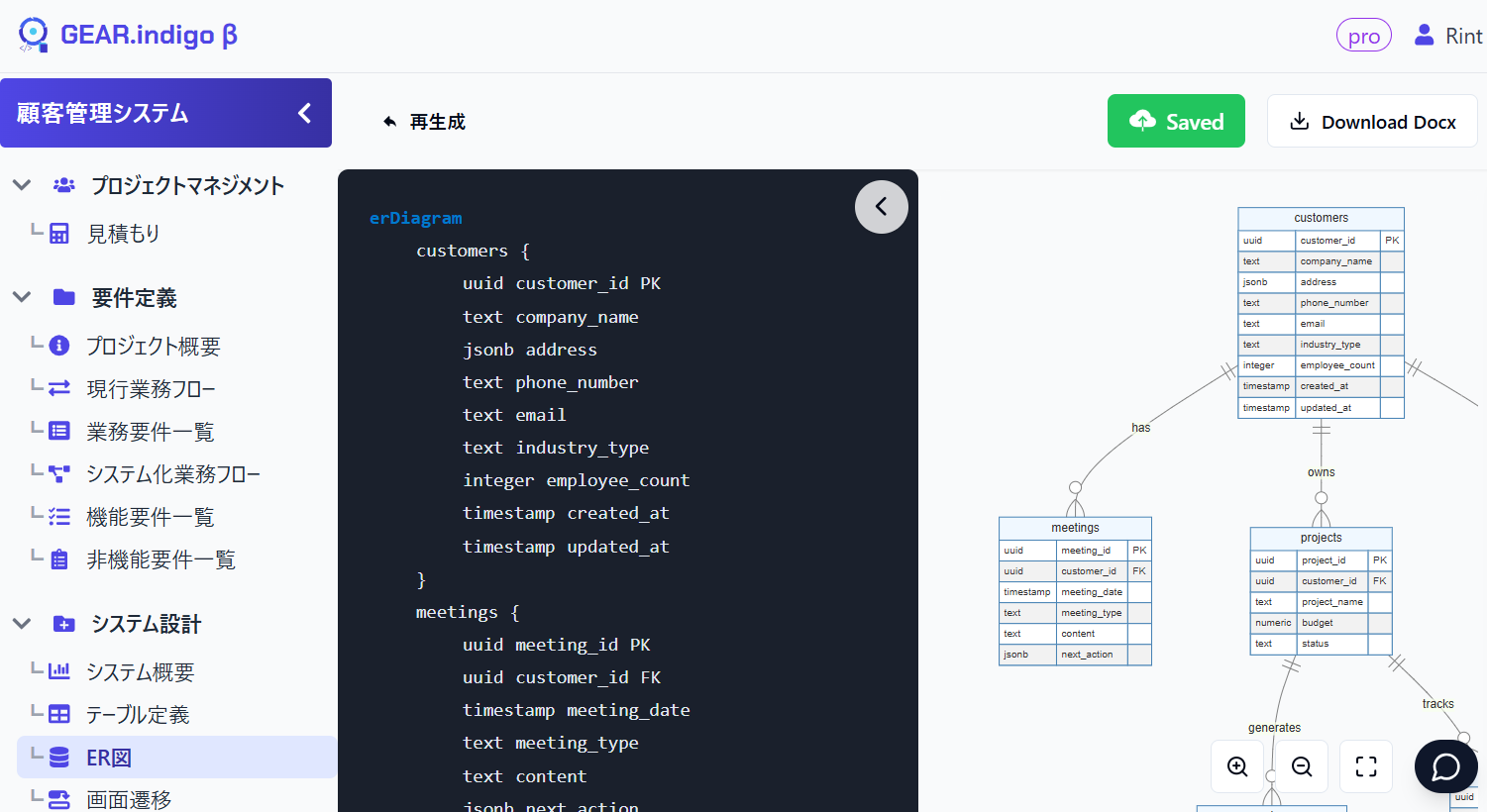
Task: Collapse the 要件定義 section
Action: pos(22,297)
